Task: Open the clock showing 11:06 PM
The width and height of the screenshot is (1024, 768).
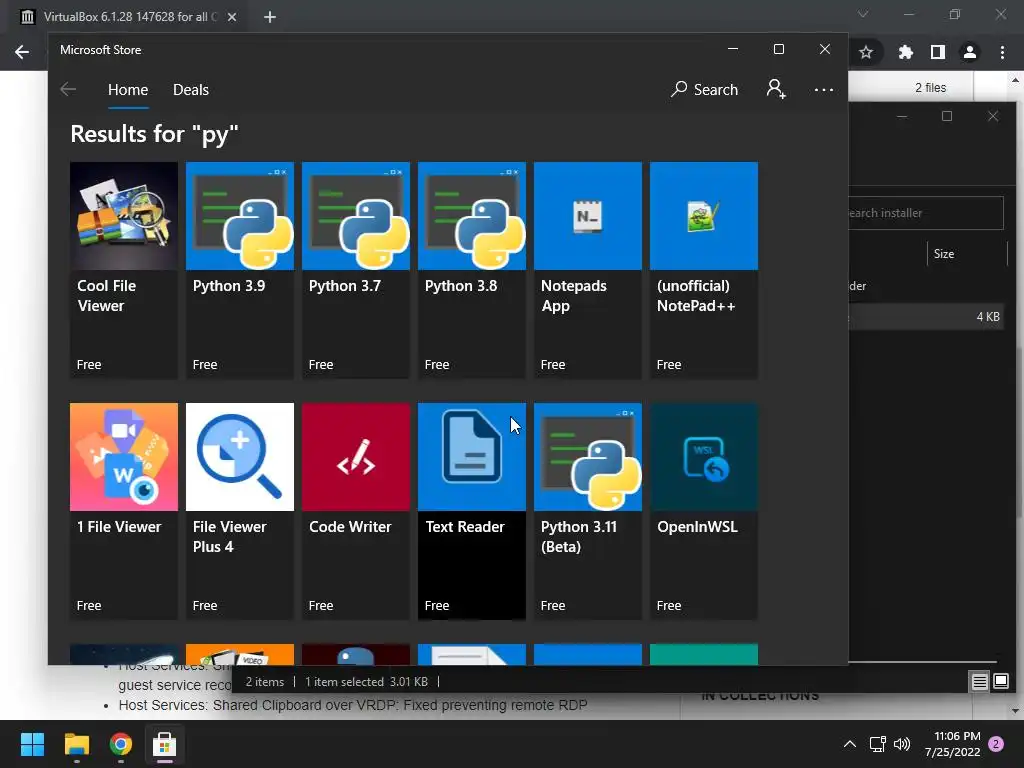Action: pos(952,744)
